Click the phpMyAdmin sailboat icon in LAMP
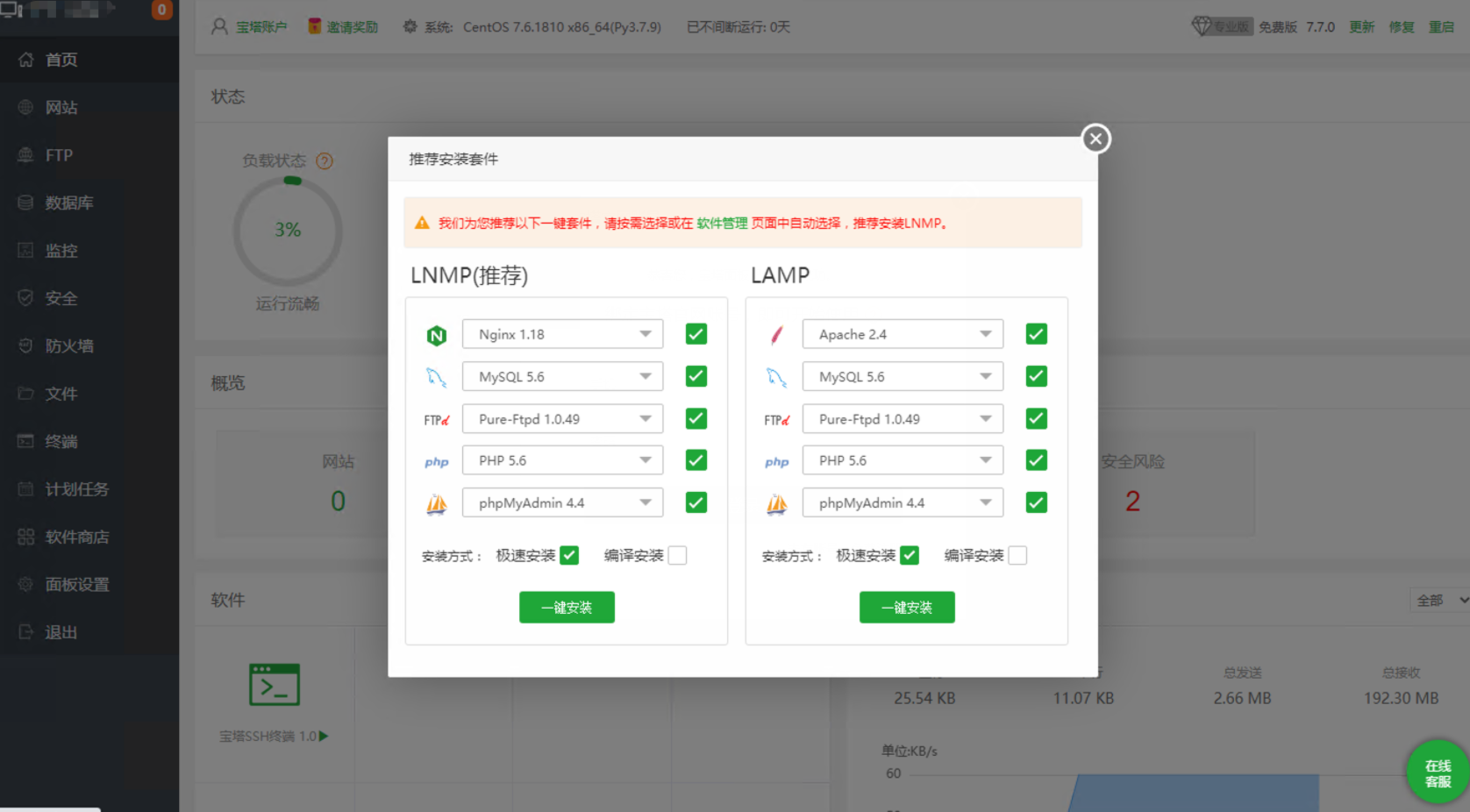 777,504
